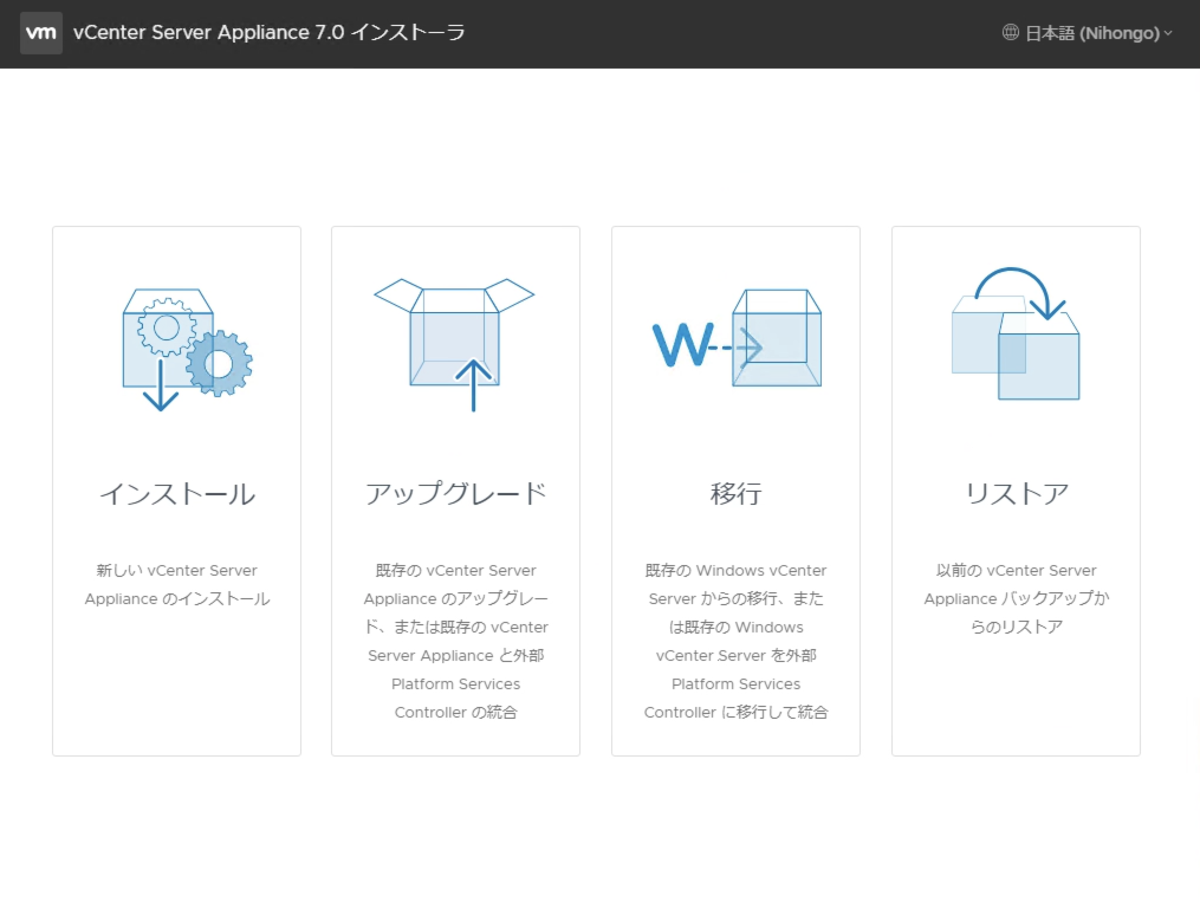Select the インストール heading
The width and height of the screenshot is (1200, 902).
pos(177,494)
